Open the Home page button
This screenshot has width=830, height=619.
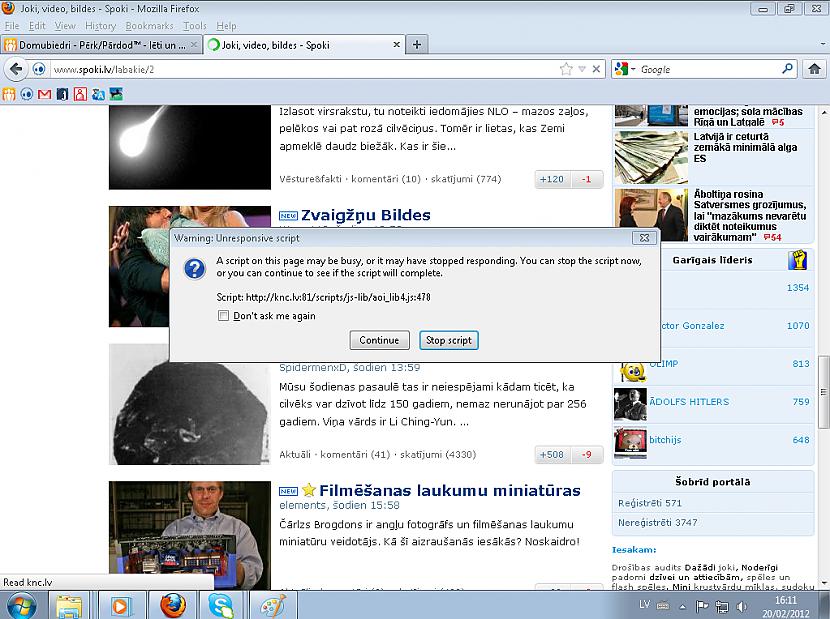point(815,69)
